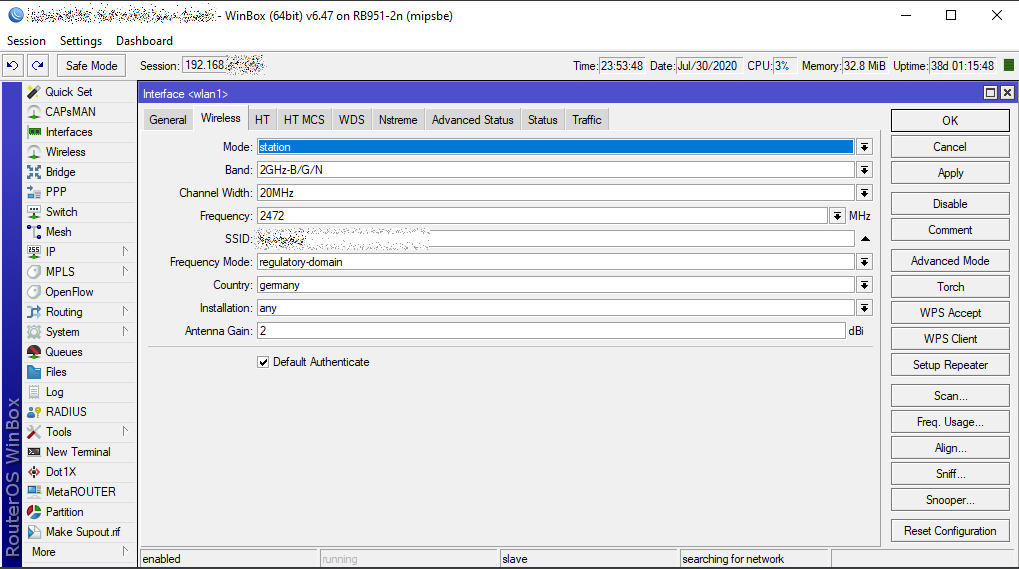1019x569 pixels.
Task: Open the Installation dropdown arrow
Action: 864,309
